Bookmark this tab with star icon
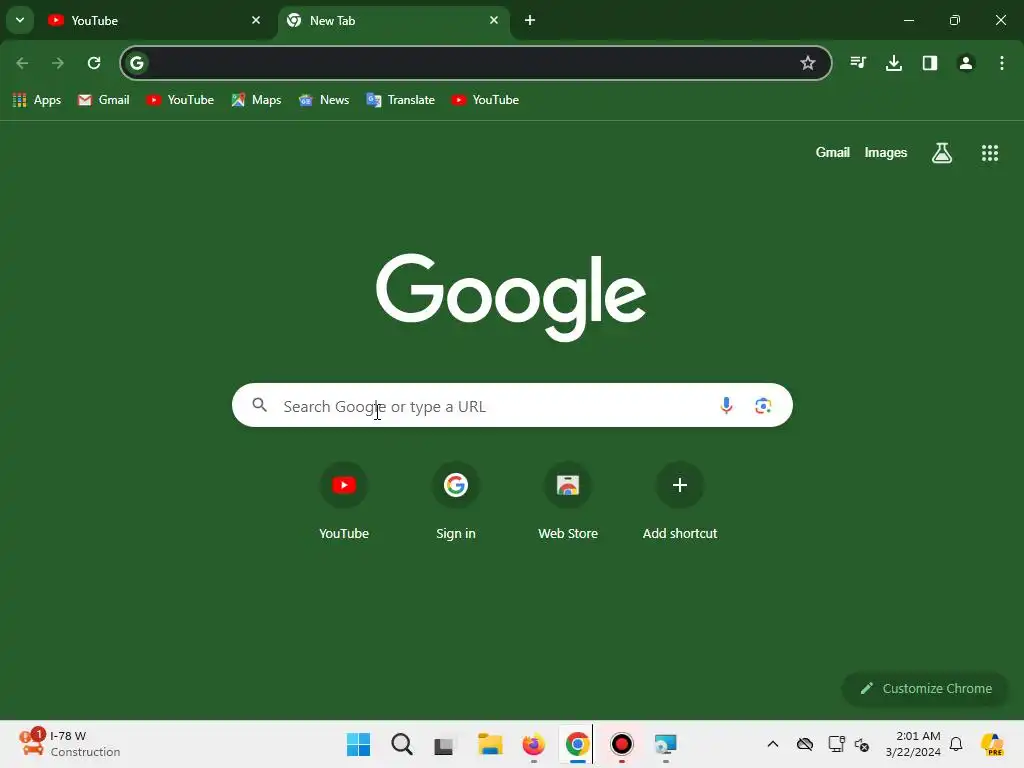Screen dimensions: 1024x768 808,63
